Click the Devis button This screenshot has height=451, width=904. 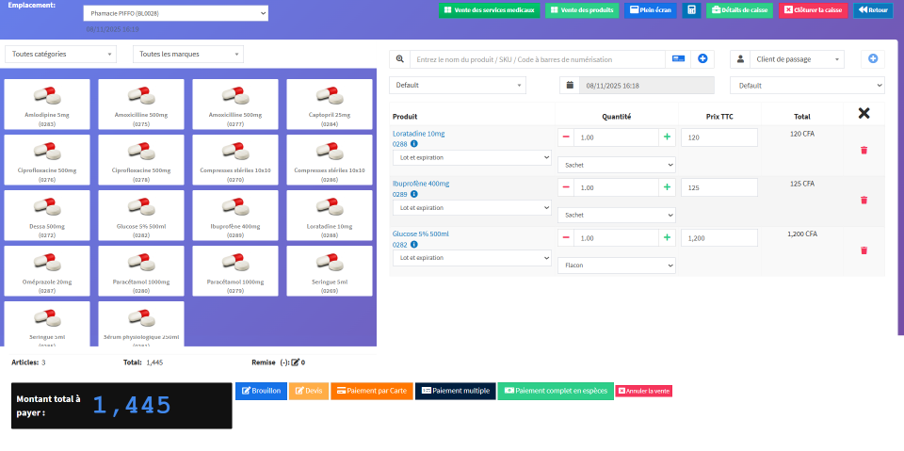pos(308,391)
